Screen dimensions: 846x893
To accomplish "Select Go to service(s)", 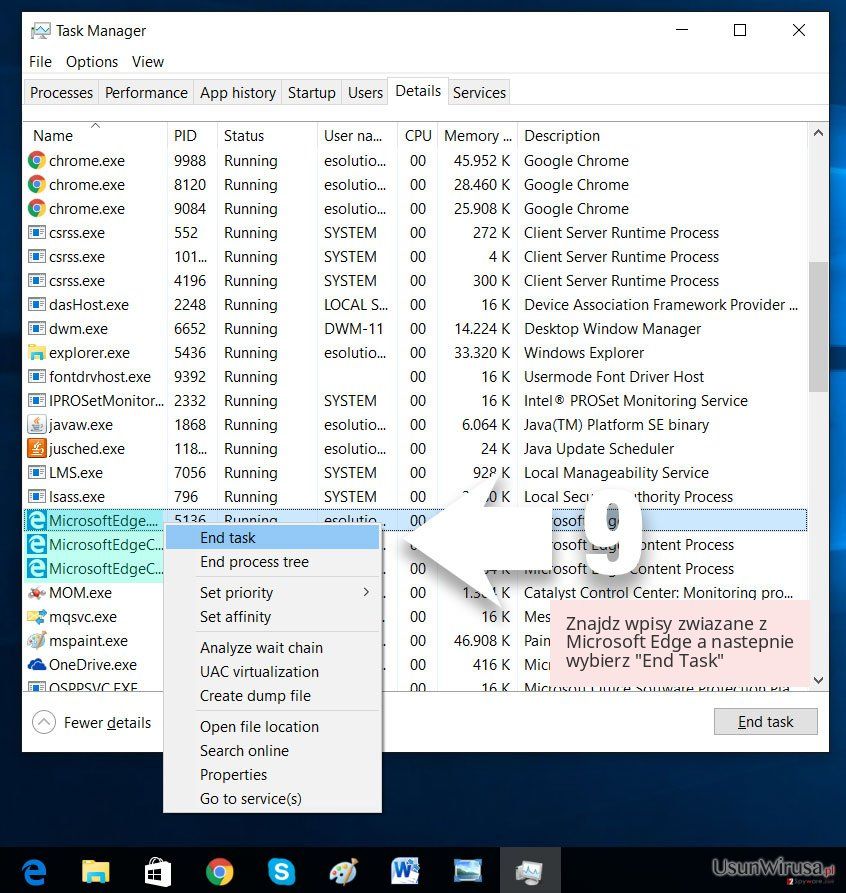I will [x=272, y=798].
